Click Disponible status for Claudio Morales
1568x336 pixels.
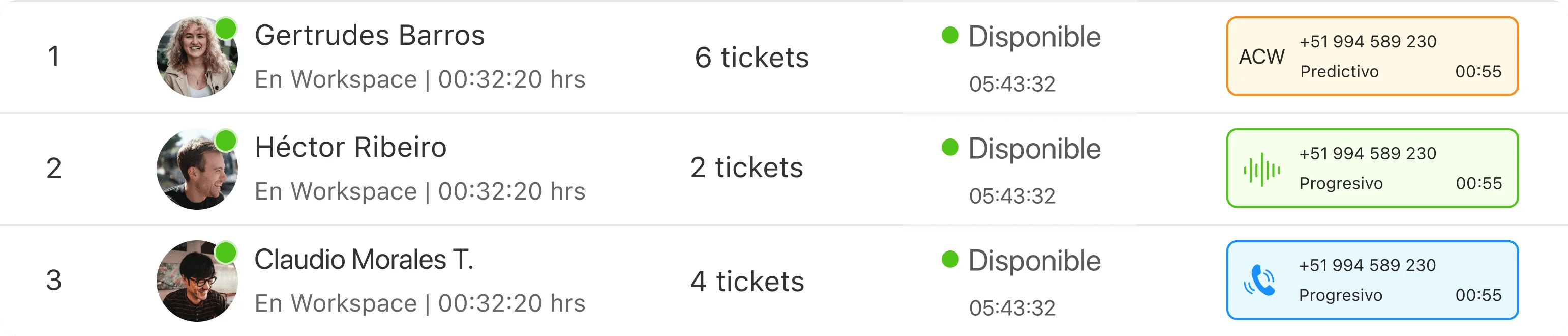(x=1034, y=261)
